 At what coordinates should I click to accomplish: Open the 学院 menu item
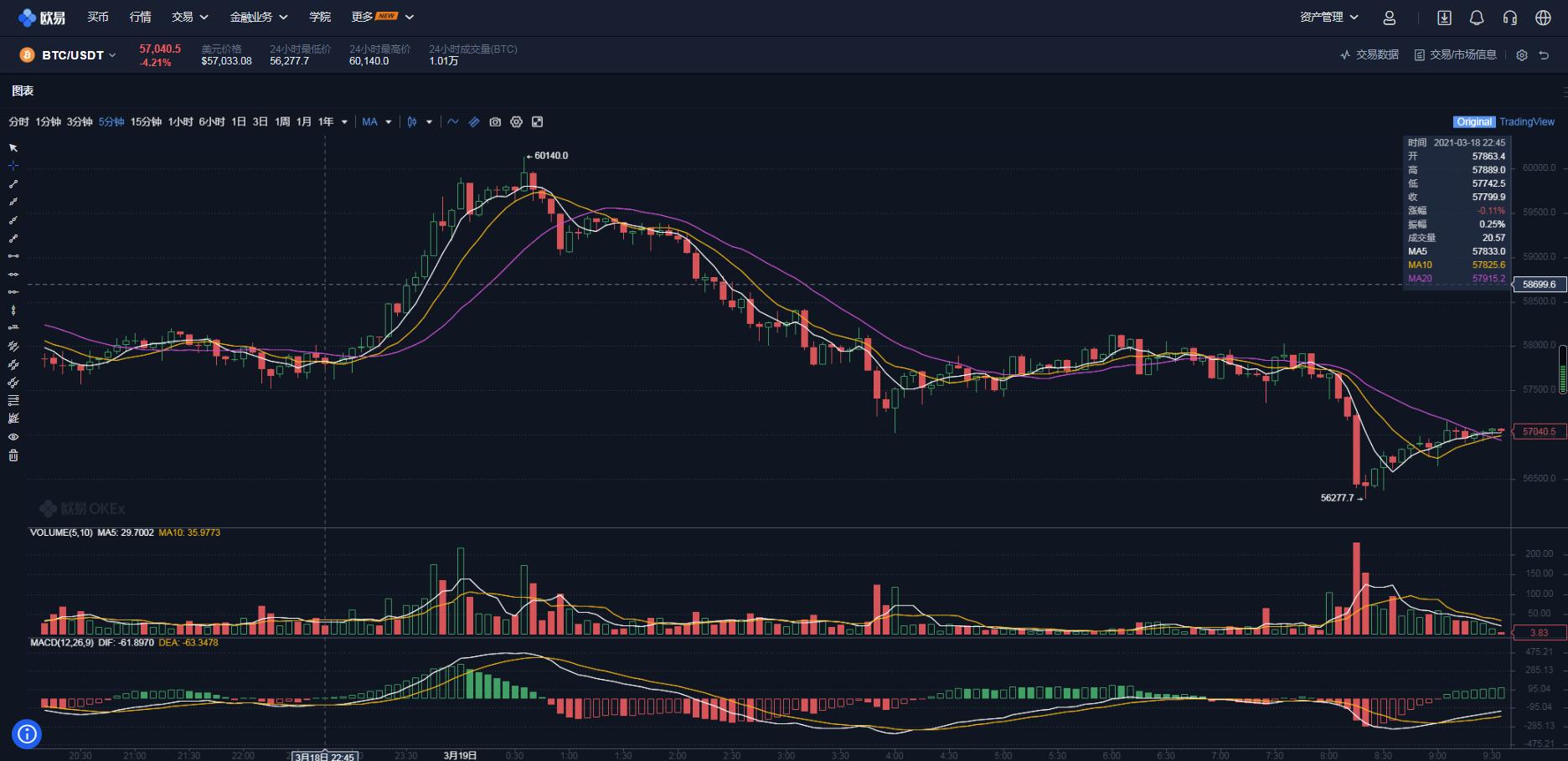pyautogui.click(x=320, y=18)
